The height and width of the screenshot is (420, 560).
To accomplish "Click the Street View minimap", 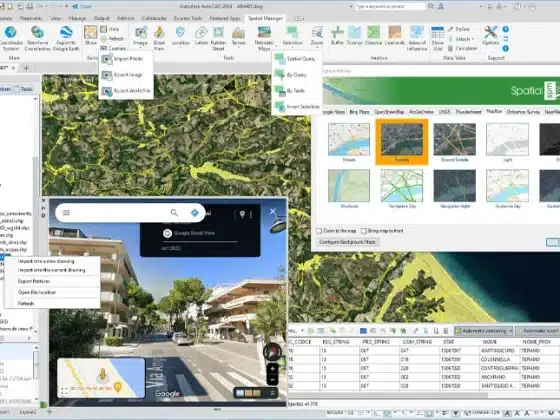I will [x=101, y=378].
